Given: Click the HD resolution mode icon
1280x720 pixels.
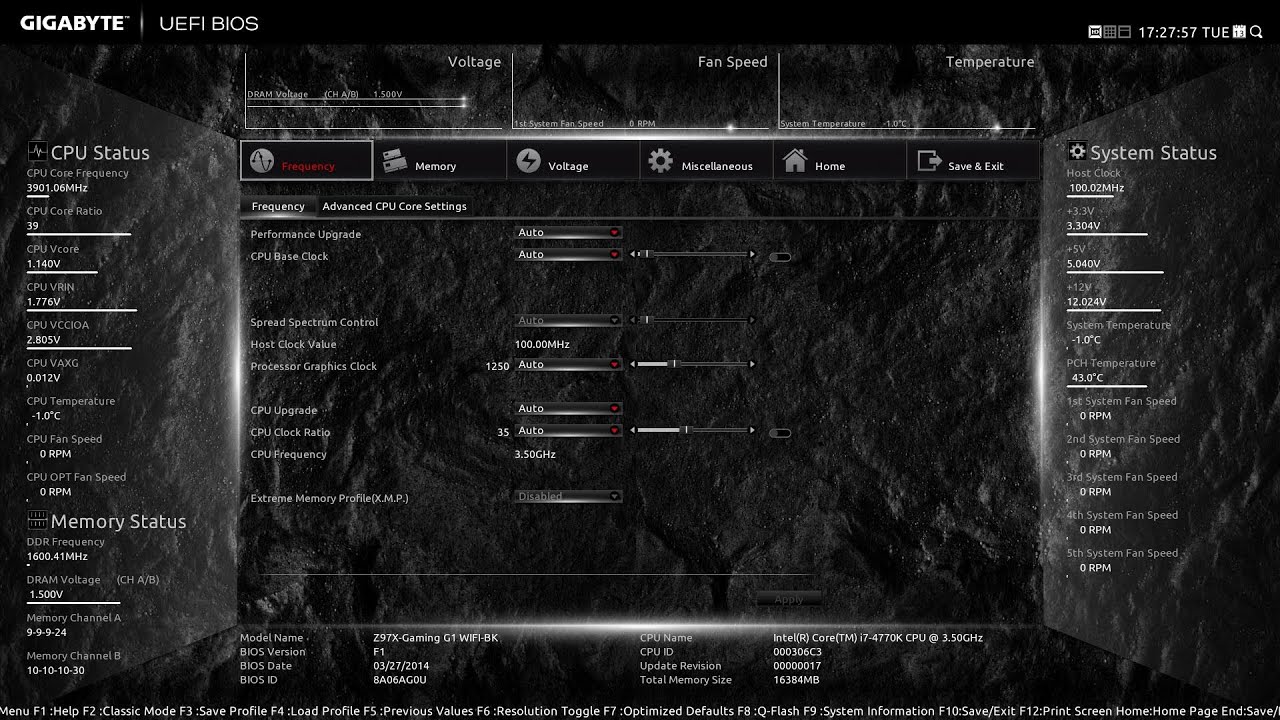Looking at the screenshot, I should tap(1094, 32).
